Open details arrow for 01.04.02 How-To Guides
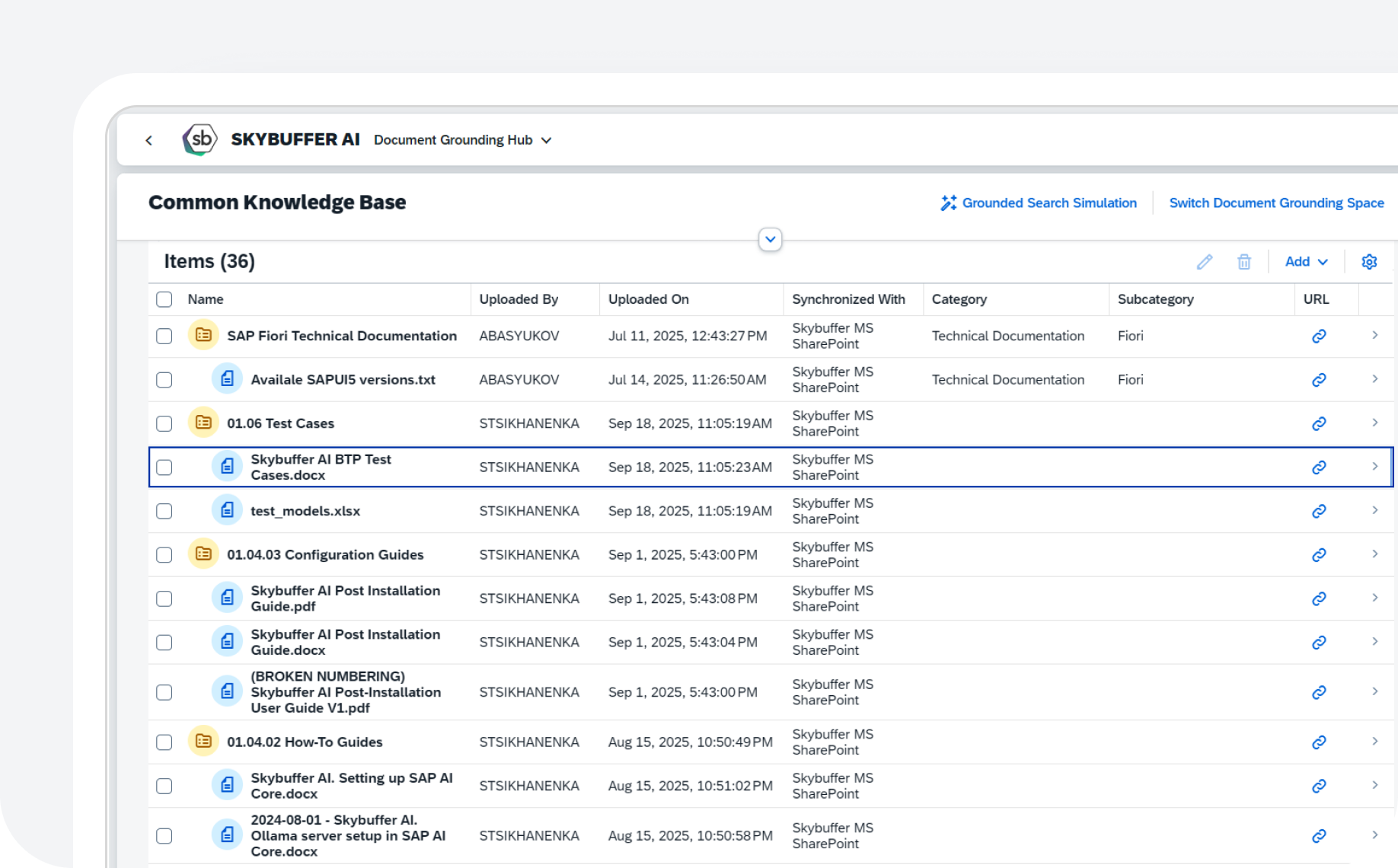Image resolution: width=1398 pixels, height=868 pixels. pos(1374,742)
